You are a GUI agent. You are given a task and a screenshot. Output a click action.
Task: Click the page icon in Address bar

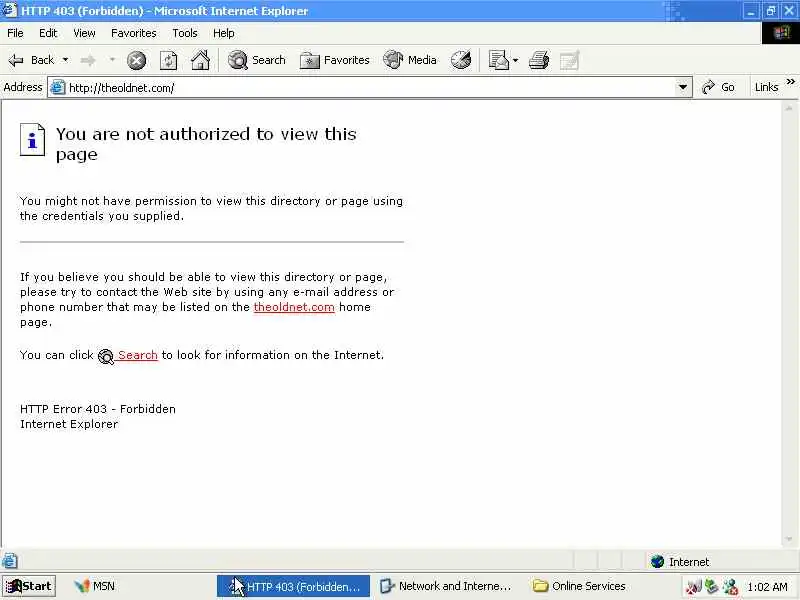58,87
